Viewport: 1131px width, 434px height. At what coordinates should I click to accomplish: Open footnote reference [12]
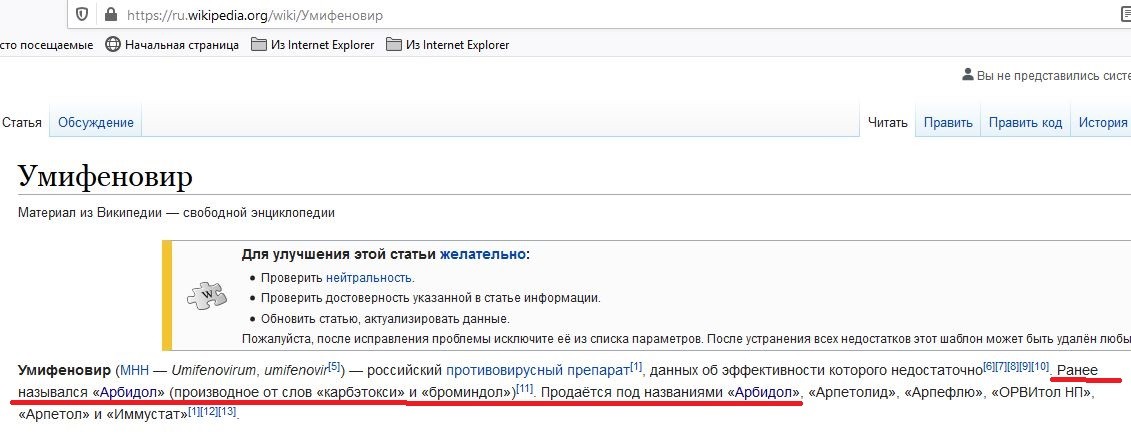[x=208, y=411]
